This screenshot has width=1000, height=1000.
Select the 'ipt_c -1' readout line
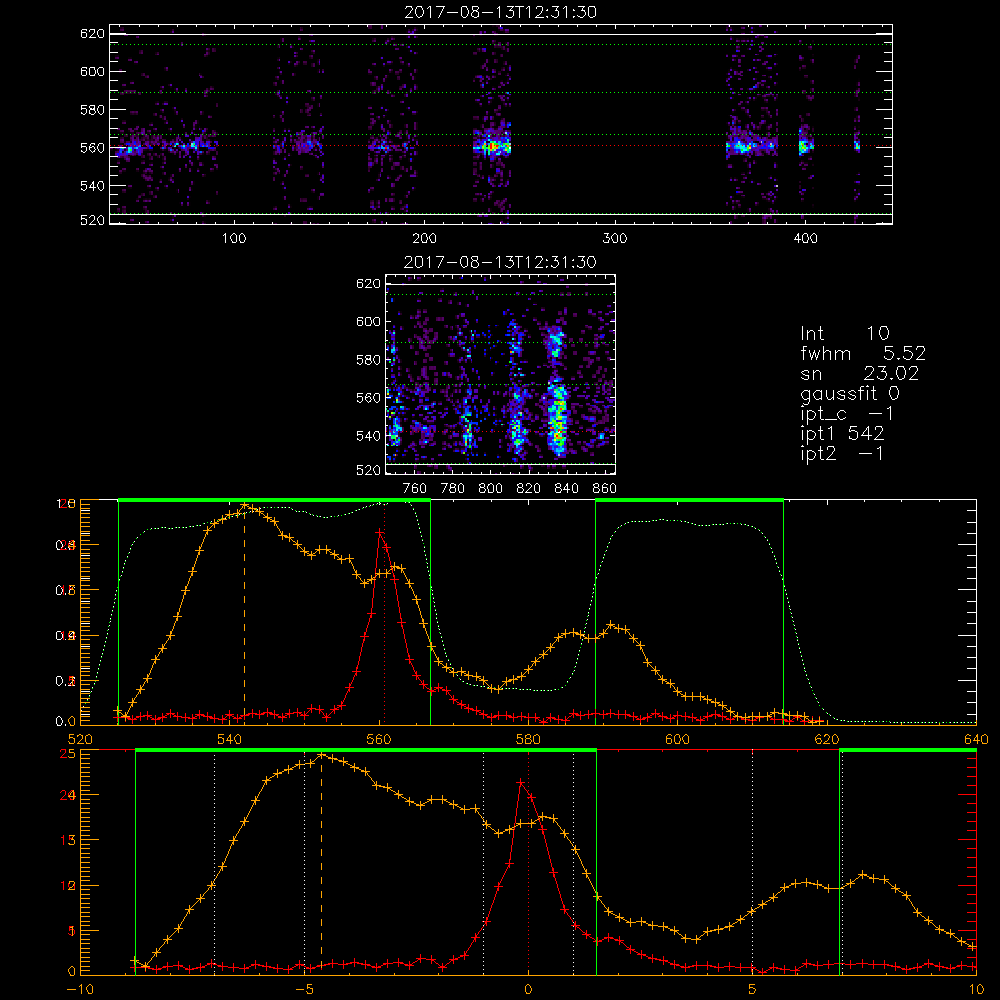(x=848, y=414)
